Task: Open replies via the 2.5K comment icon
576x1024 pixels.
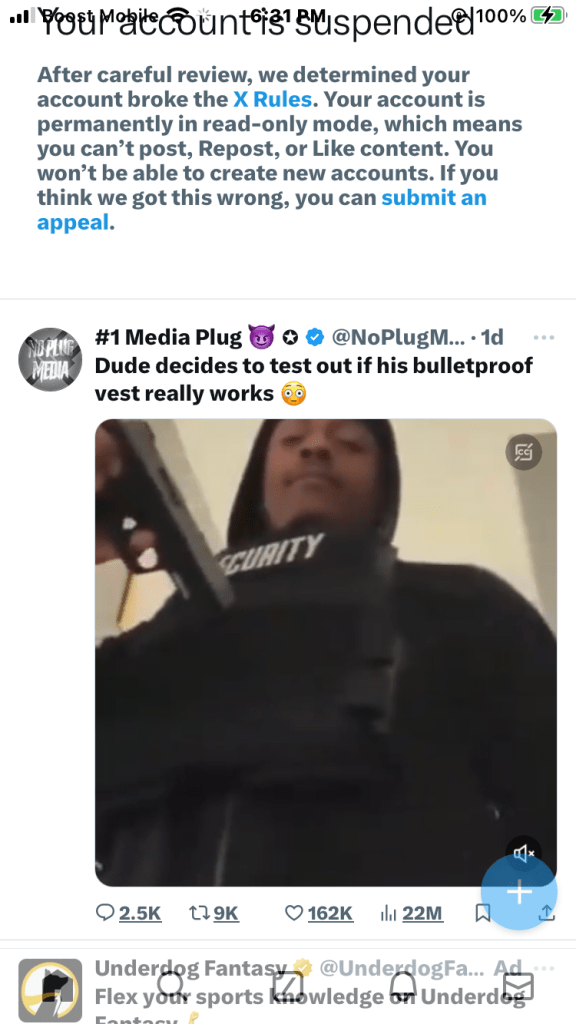Action: click(105, 912)
